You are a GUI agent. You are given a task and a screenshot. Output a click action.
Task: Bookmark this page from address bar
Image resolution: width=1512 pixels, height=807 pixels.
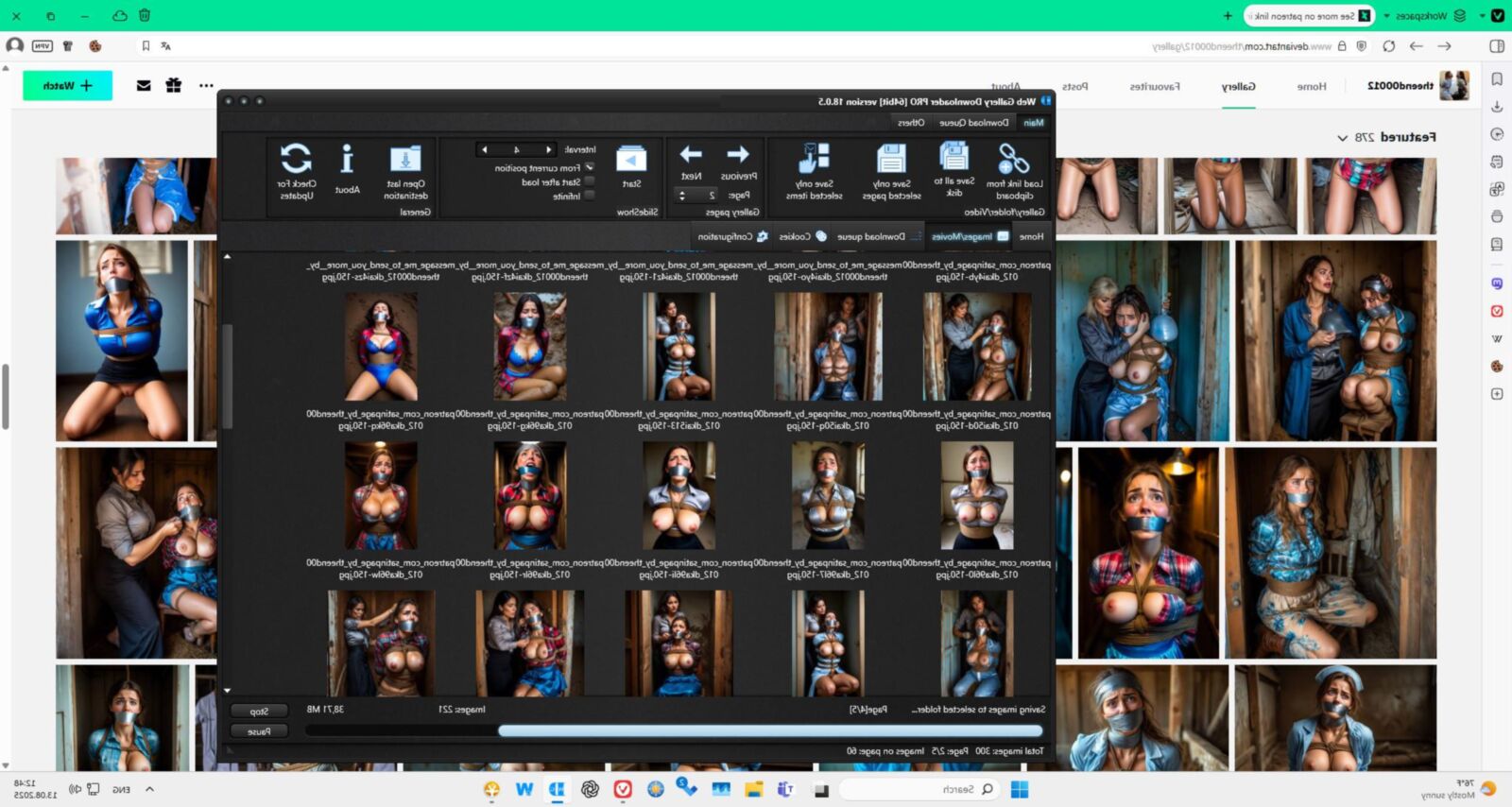coord(146,45)
